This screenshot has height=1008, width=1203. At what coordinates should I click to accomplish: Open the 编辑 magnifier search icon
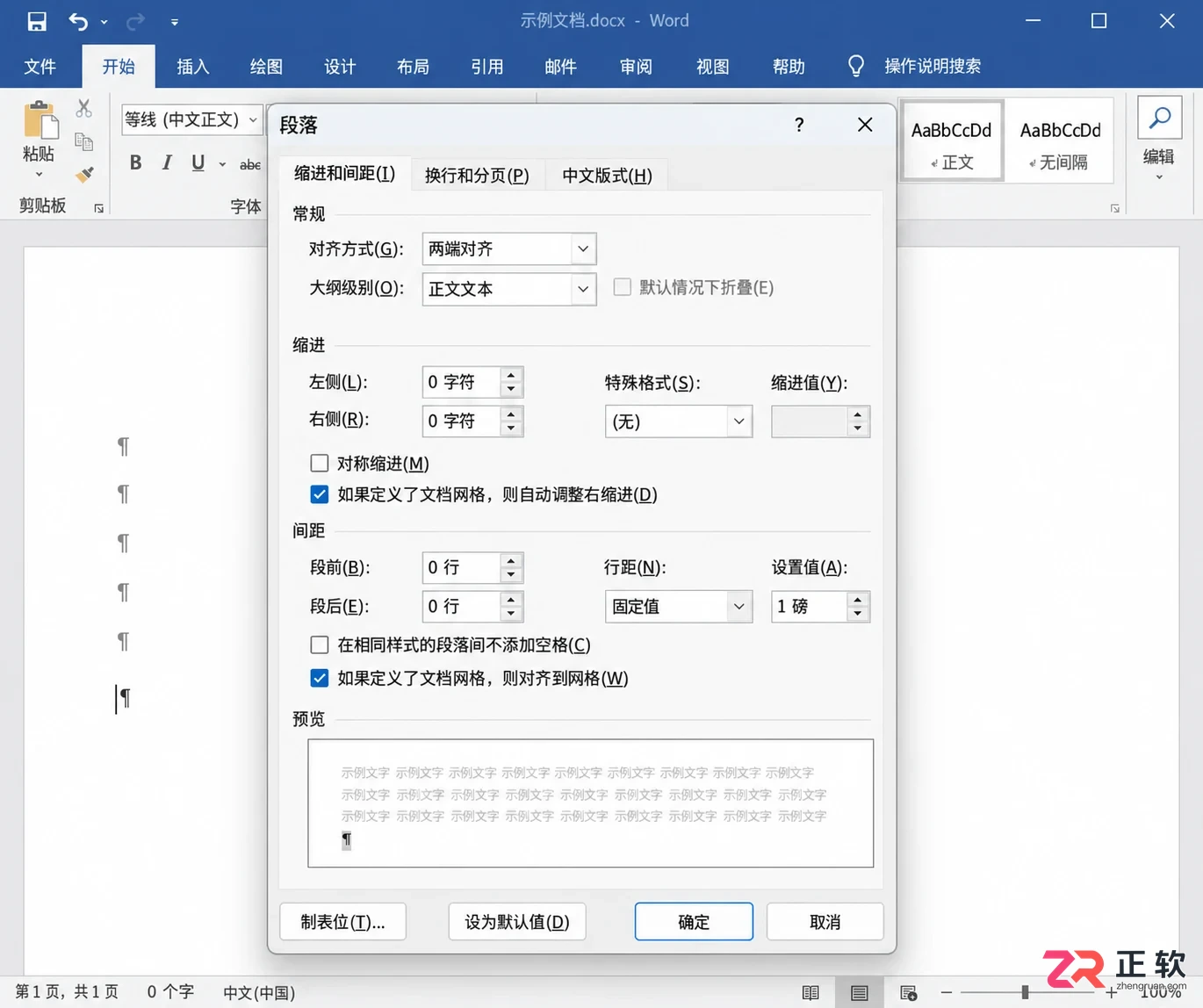(1159, 118)
